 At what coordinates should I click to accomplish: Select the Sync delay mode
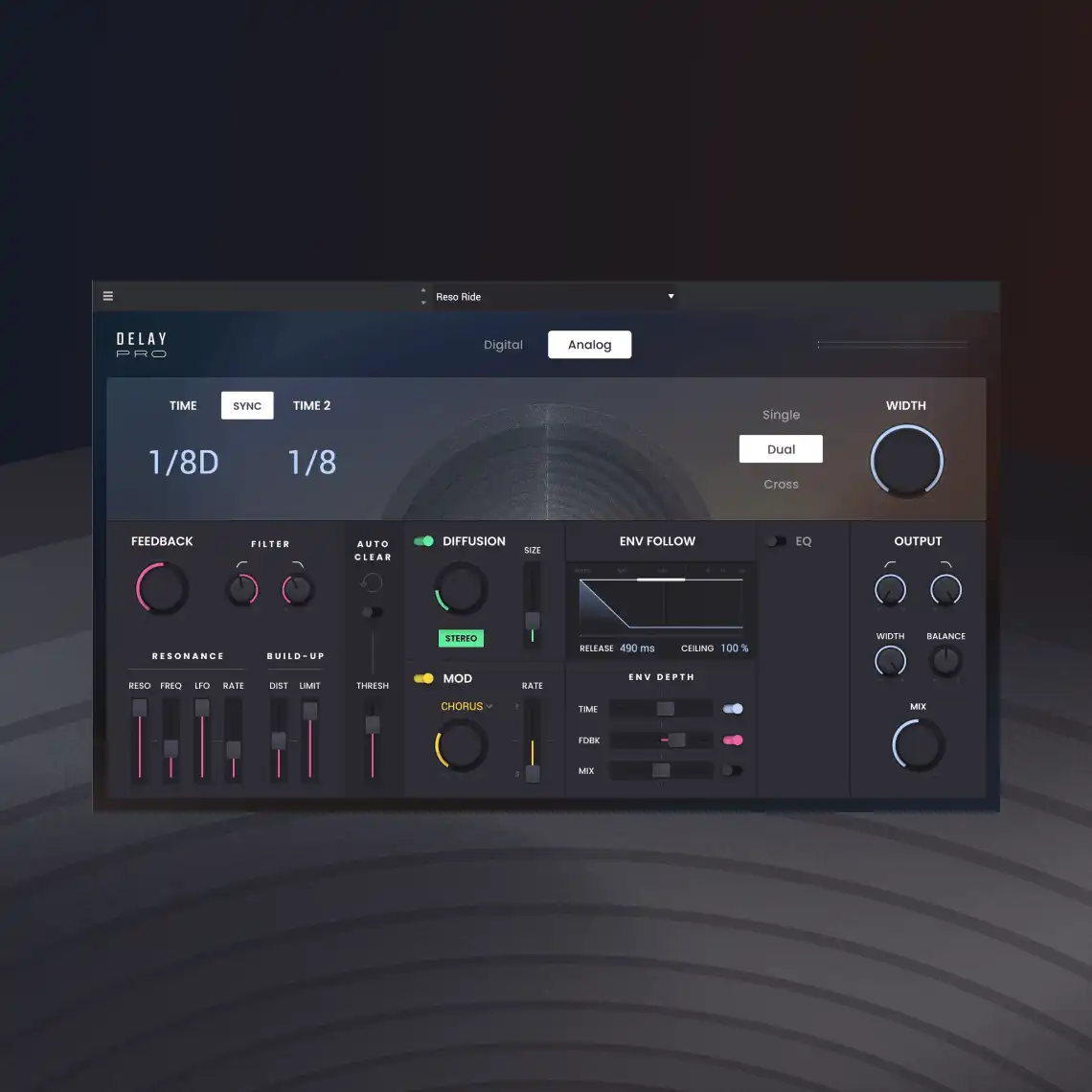(x=246, y=405)
